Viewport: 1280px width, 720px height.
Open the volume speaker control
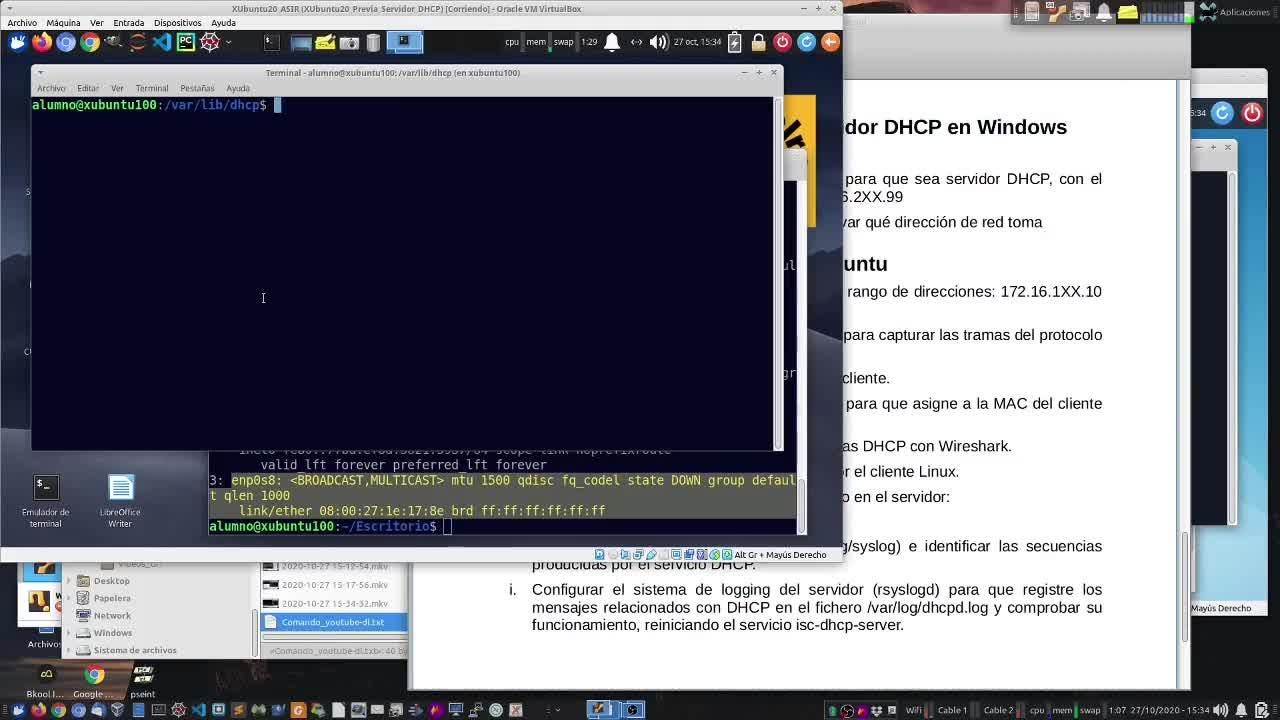(x=658, y=42)
